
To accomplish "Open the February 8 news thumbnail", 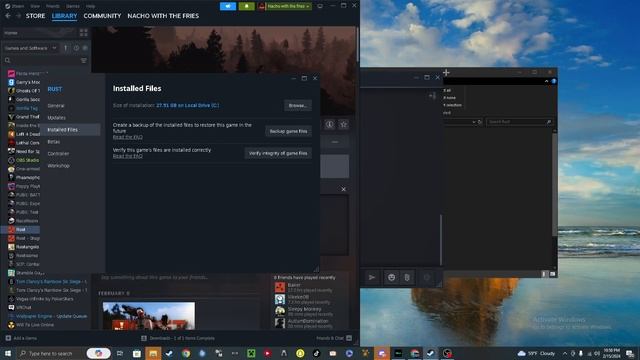I will (x=149, y=316).
